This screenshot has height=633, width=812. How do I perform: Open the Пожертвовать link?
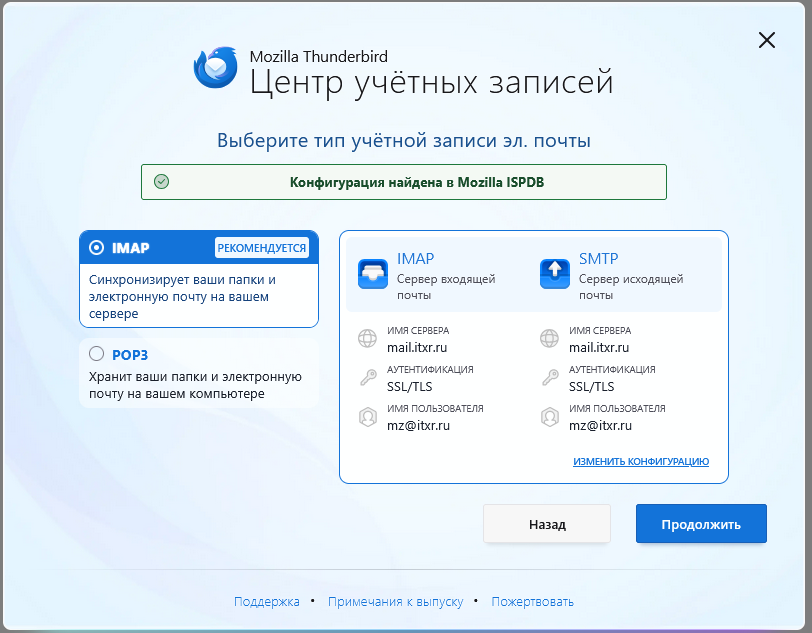tap(532, 602)
